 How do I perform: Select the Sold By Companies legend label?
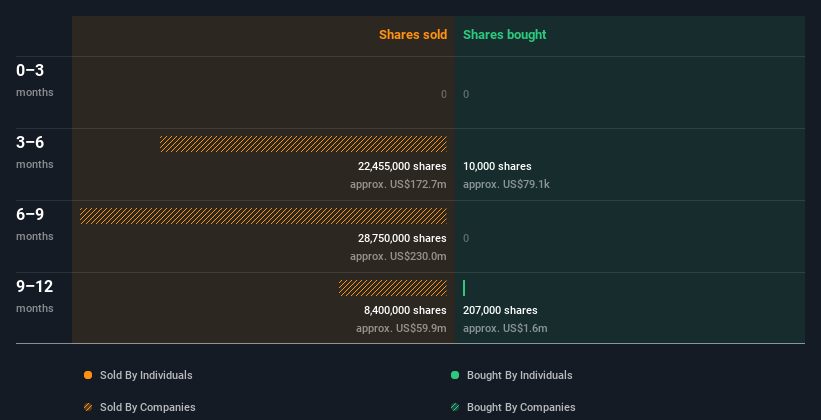(x=148, y=407)
